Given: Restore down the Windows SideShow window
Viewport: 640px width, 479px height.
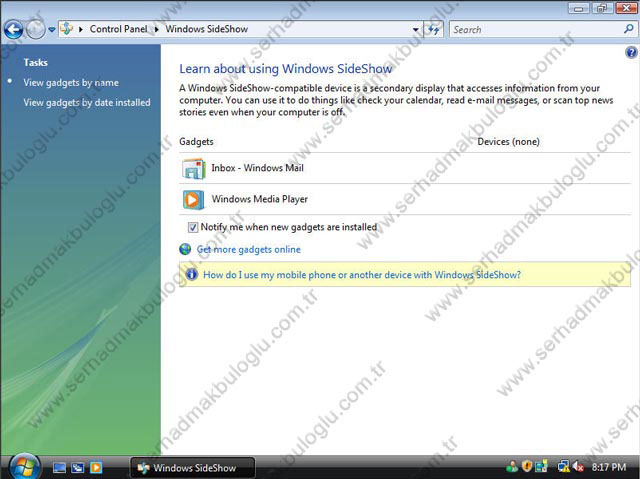Looking at the screenshot, I should [601, 8].
